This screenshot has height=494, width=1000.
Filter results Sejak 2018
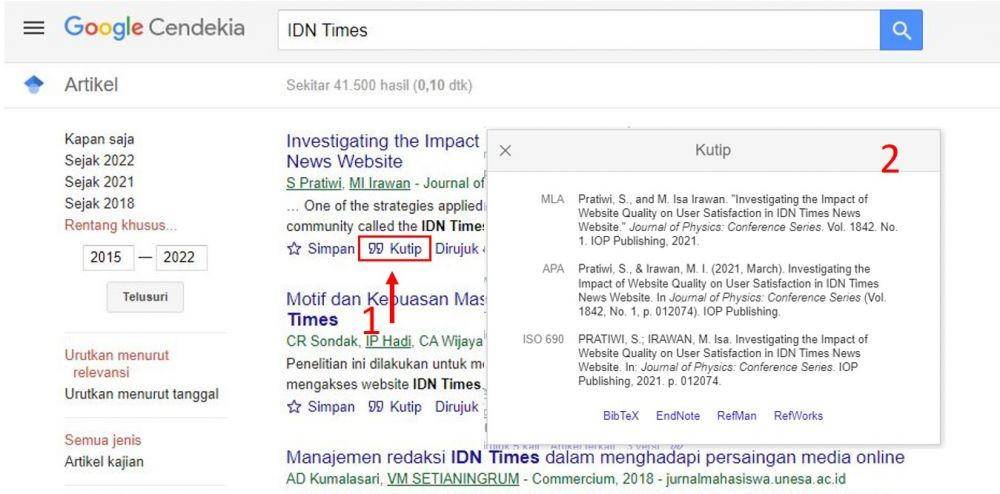click(99, 203)
